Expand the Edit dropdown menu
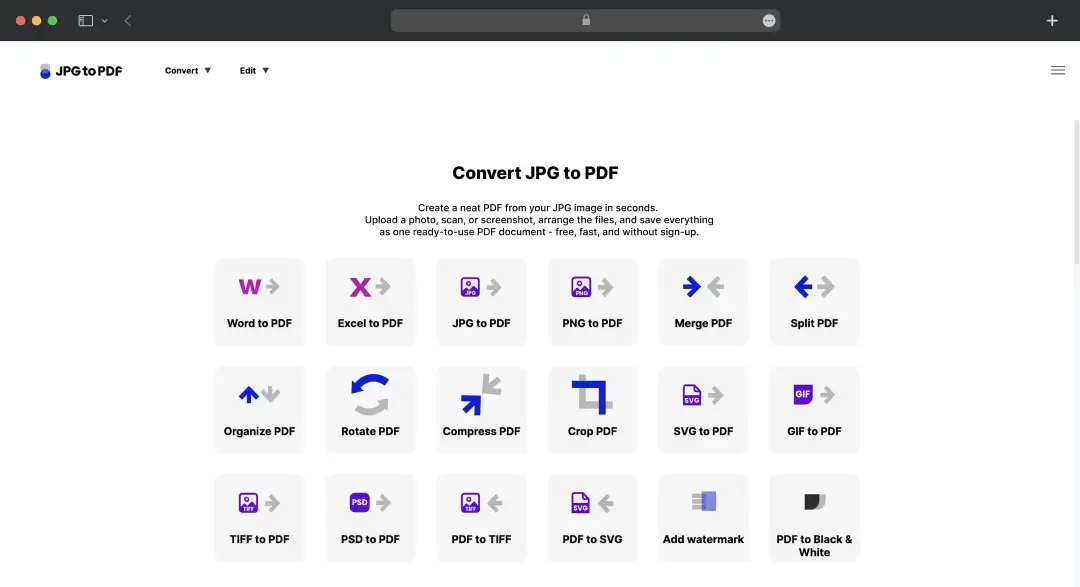This screenshot has height=587, width=1080. tap(254, 70)
